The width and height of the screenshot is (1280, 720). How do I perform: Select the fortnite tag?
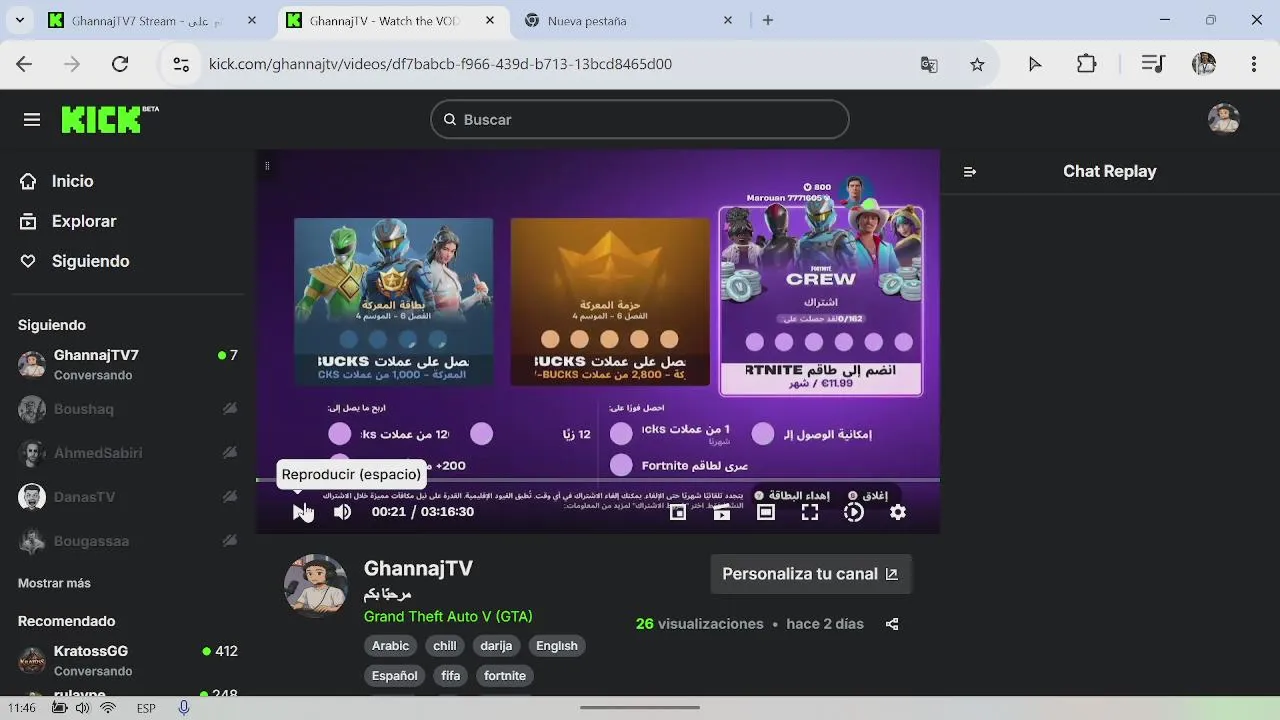tap(505, 676)
